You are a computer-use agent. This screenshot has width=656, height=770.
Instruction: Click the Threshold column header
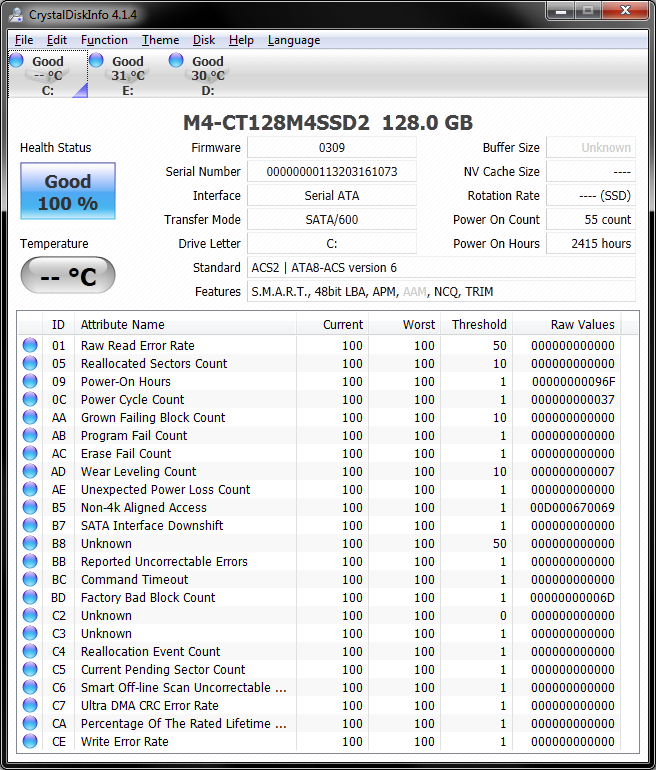point(477,325)
